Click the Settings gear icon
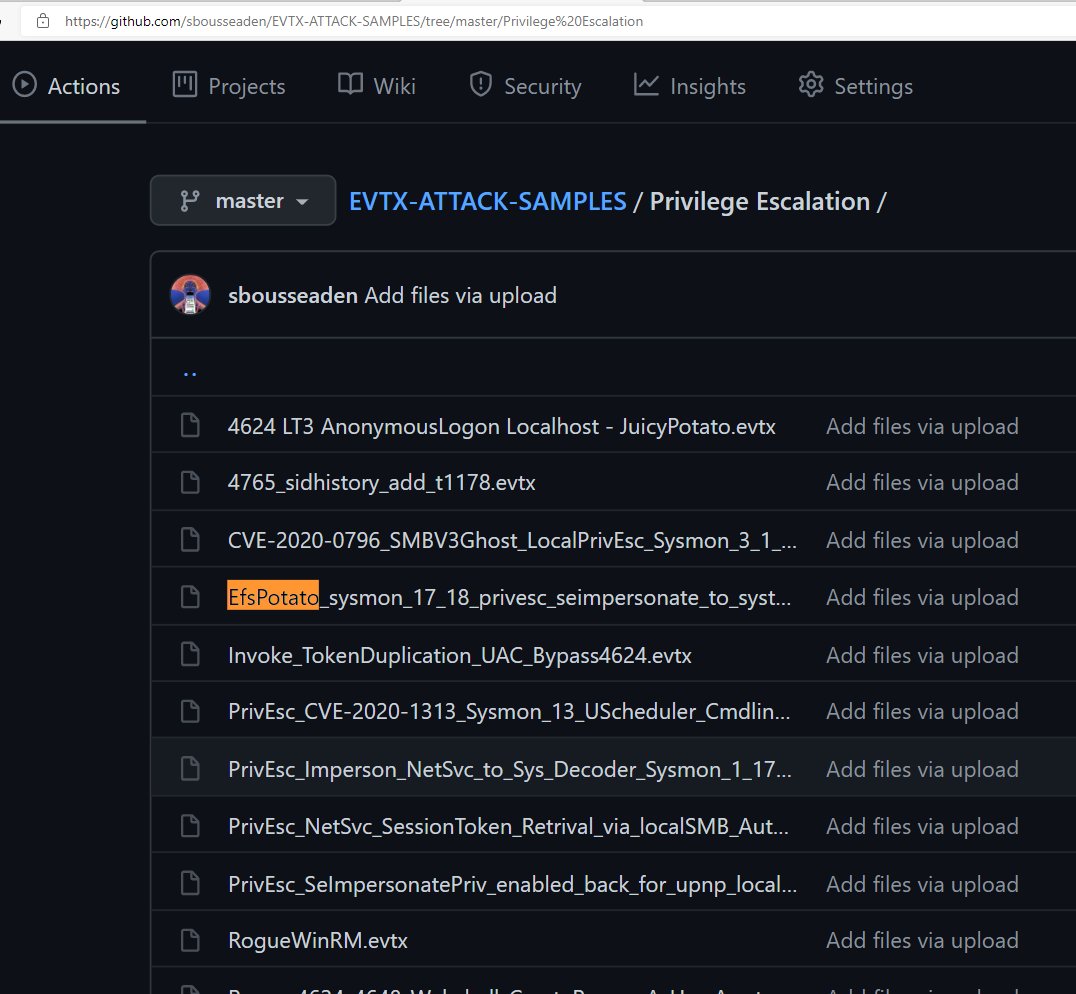 811,84
